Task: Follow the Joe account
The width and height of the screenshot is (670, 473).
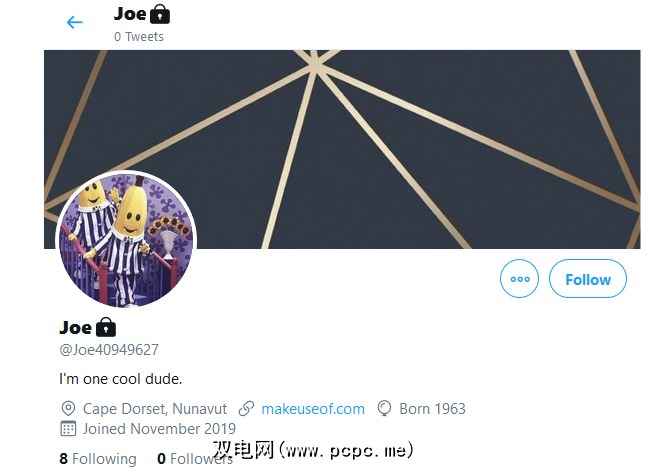Action: pyautogui.click(x=588, y=279)
